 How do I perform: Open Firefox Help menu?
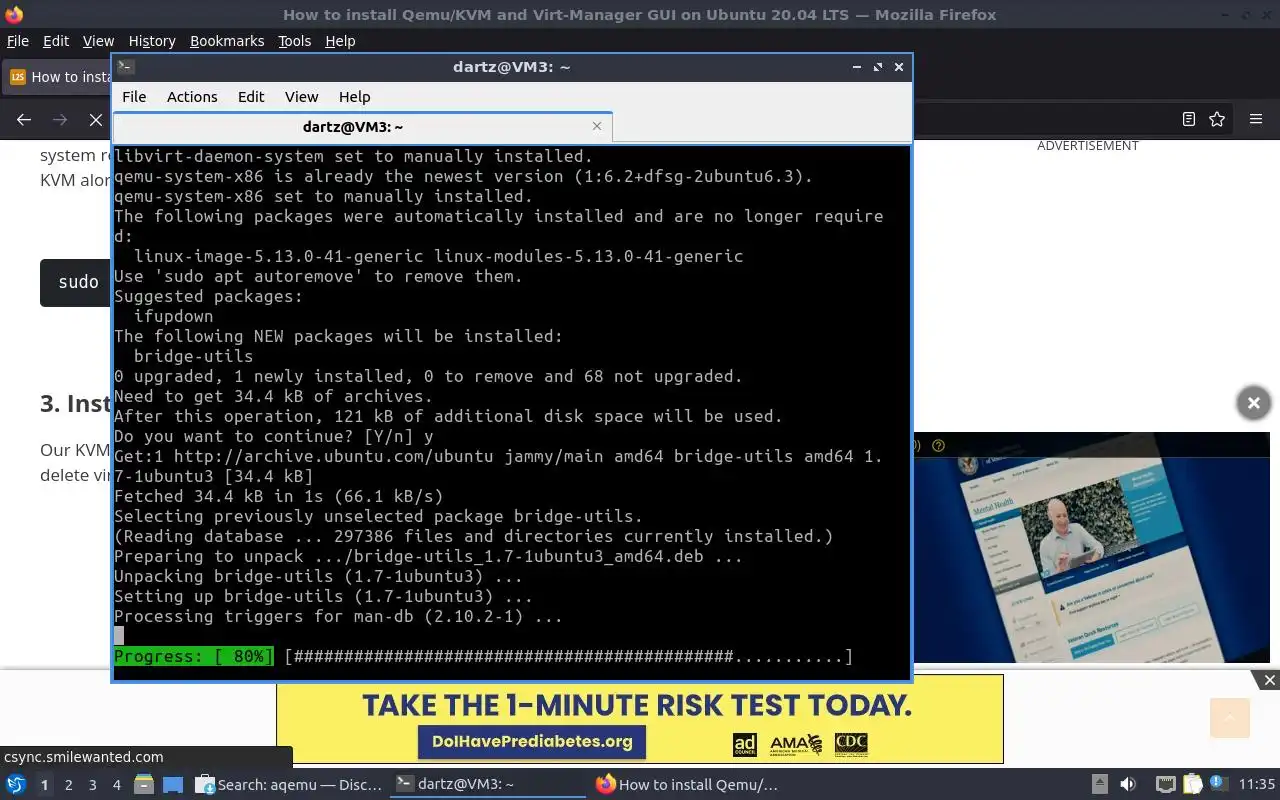click(340, 41)
